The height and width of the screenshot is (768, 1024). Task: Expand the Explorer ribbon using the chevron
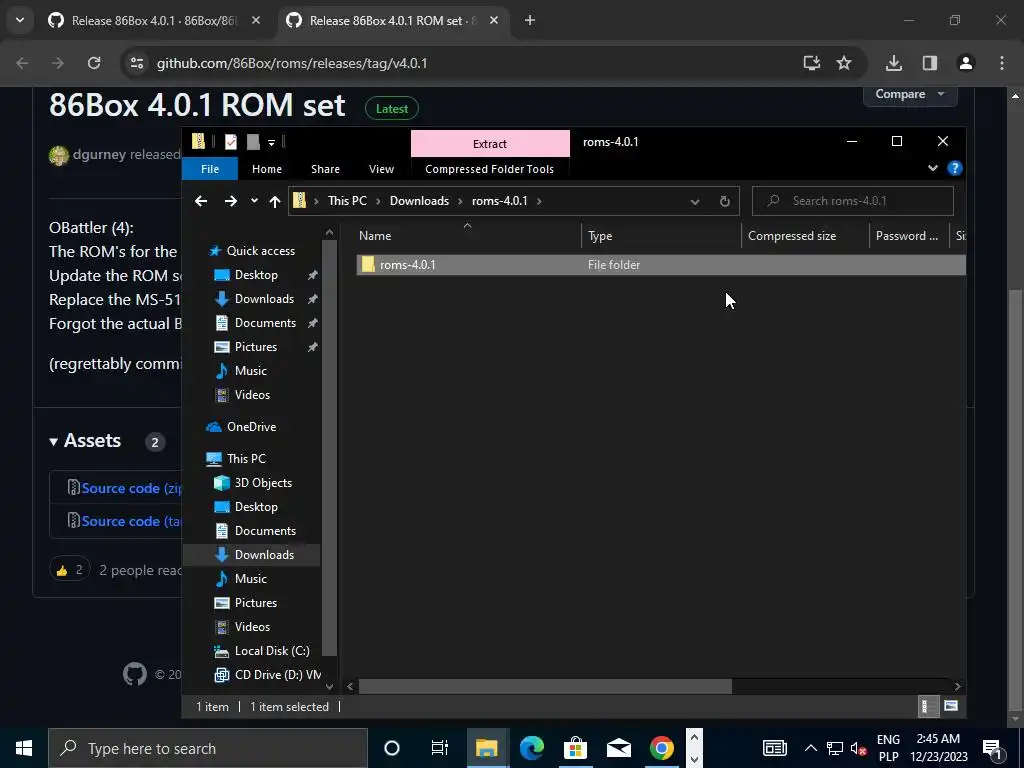click(933, 168)
